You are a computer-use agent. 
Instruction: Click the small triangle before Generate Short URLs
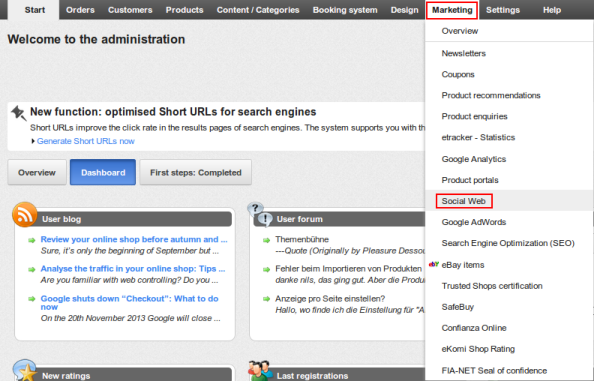pos(33,141)
